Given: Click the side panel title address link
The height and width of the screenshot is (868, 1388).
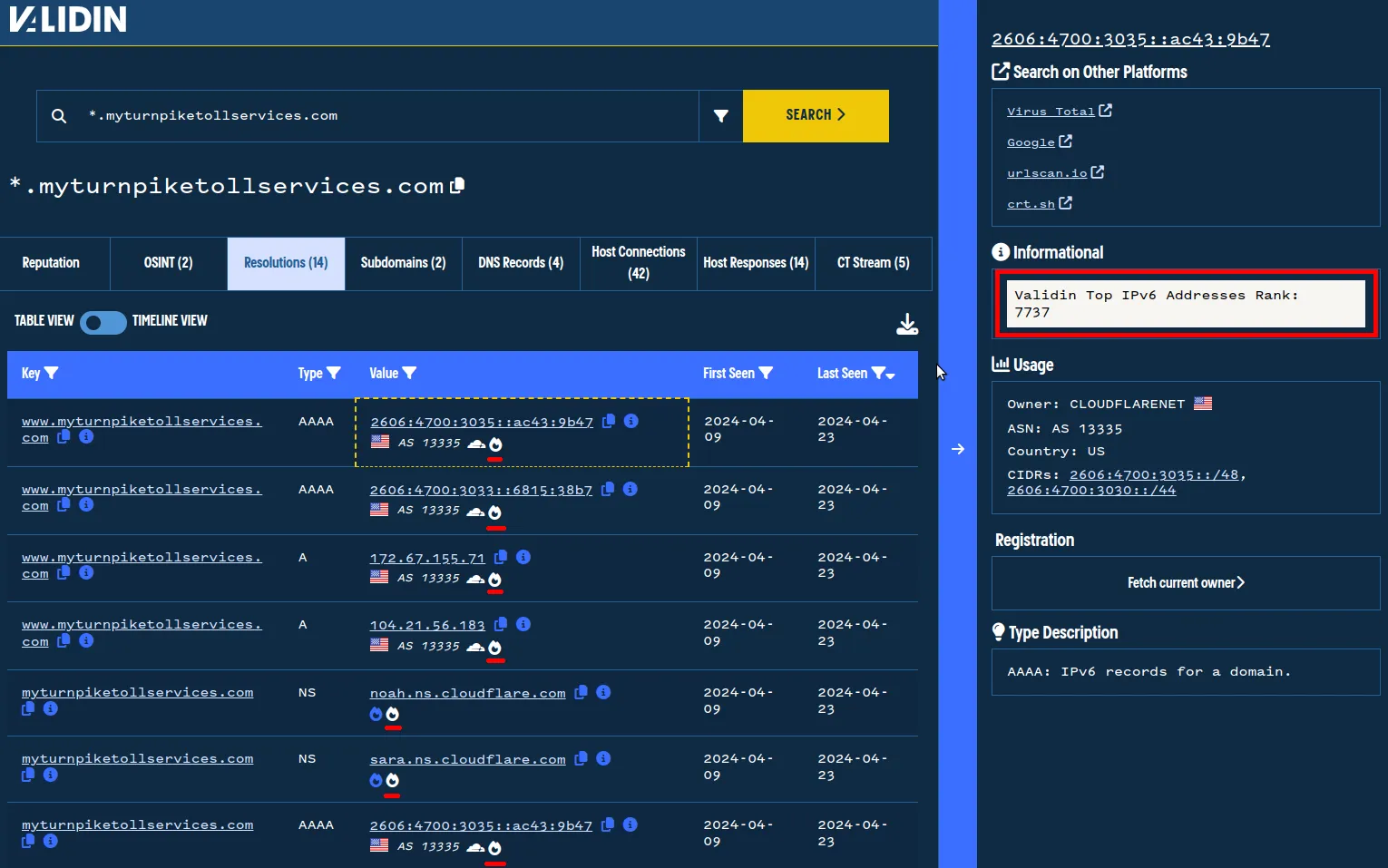Looking at the screenshot, I should tap(1130, 39).
